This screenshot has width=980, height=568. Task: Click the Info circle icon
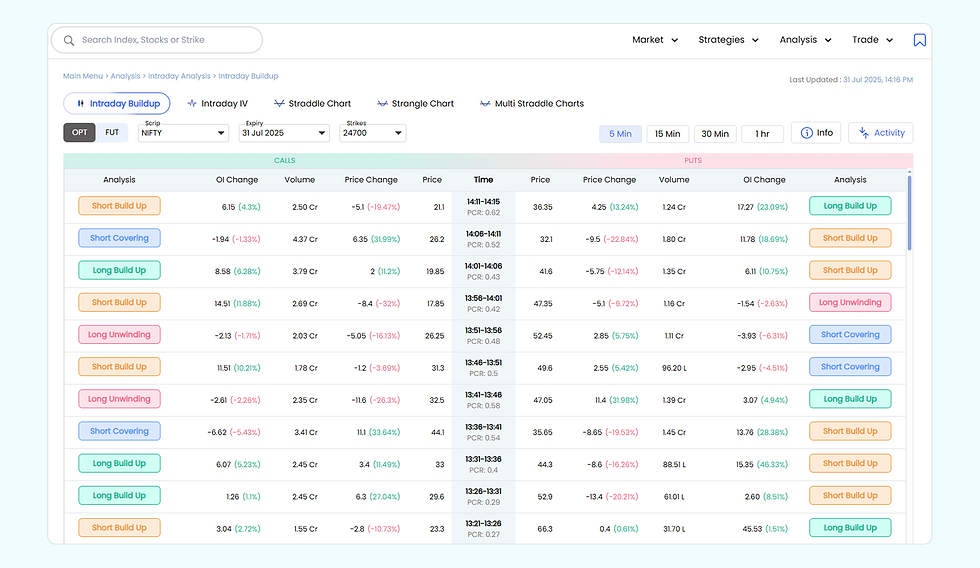806,132
